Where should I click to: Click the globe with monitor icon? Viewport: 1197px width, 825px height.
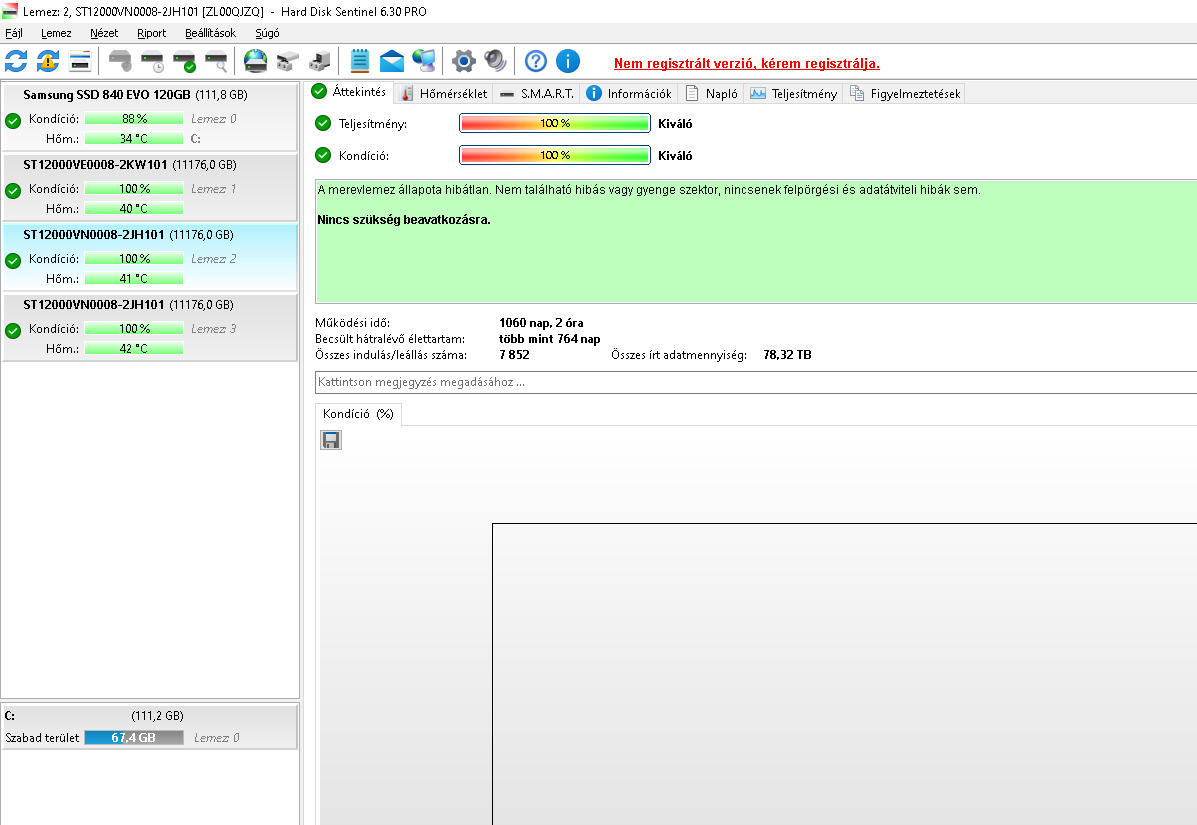pos(424,61)
